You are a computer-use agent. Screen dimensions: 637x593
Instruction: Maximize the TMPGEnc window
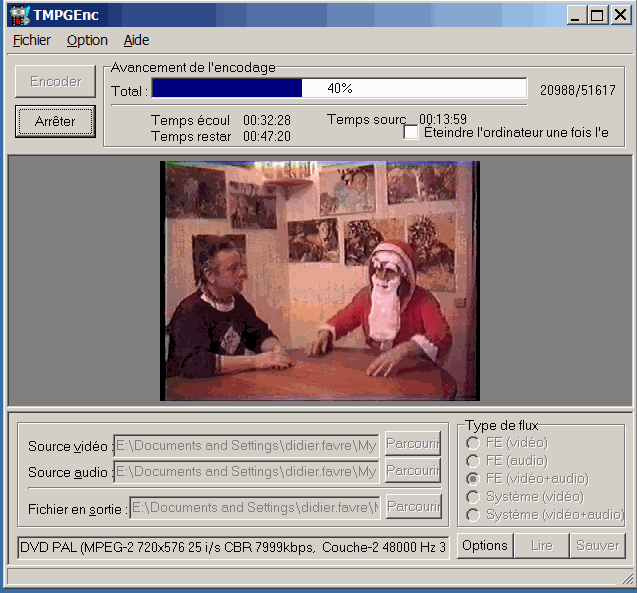click(x=597, y=15)
